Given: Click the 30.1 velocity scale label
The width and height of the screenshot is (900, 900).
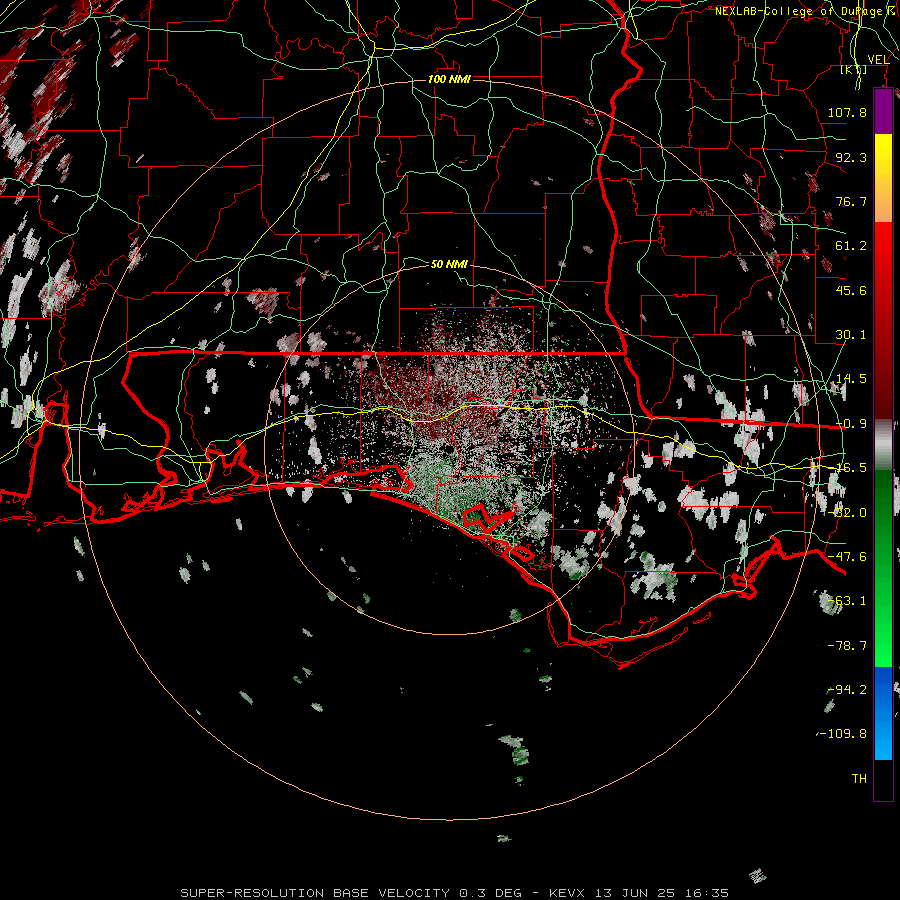Looking at the screenshot, I should tap(851, 335).
